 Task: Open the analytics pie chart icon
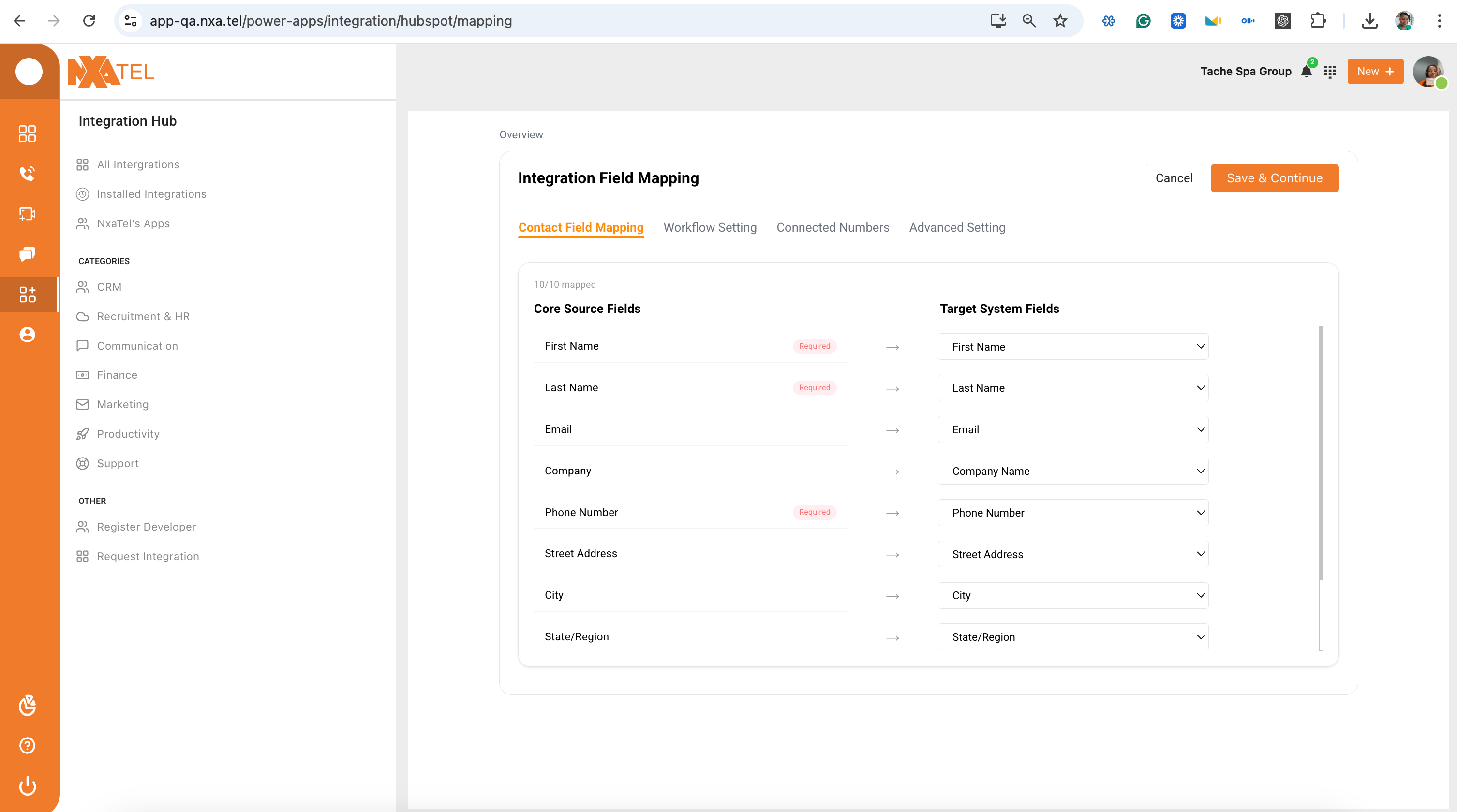[27, 705]
